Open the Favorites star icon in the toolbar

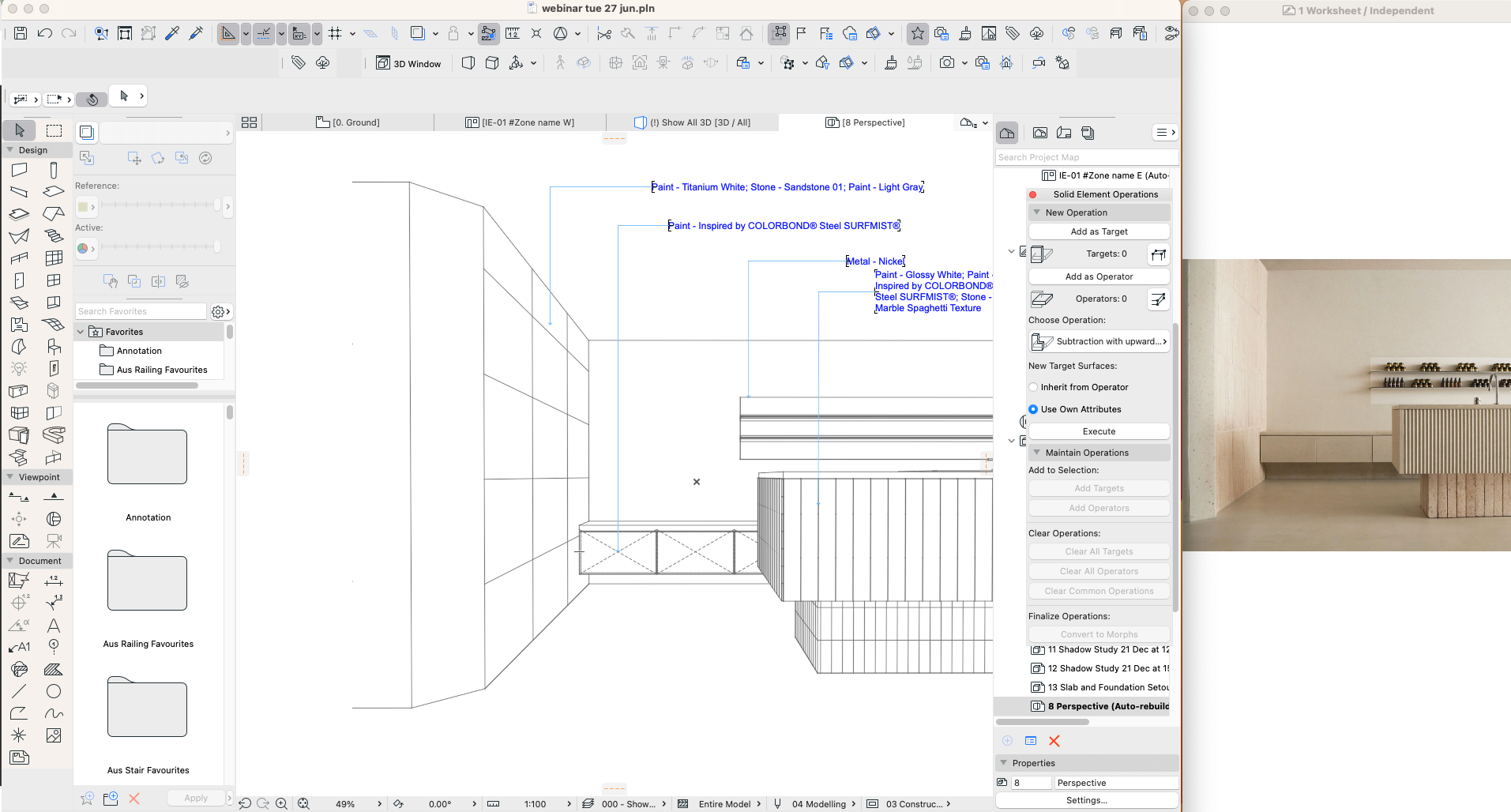[x=917, y=33]
